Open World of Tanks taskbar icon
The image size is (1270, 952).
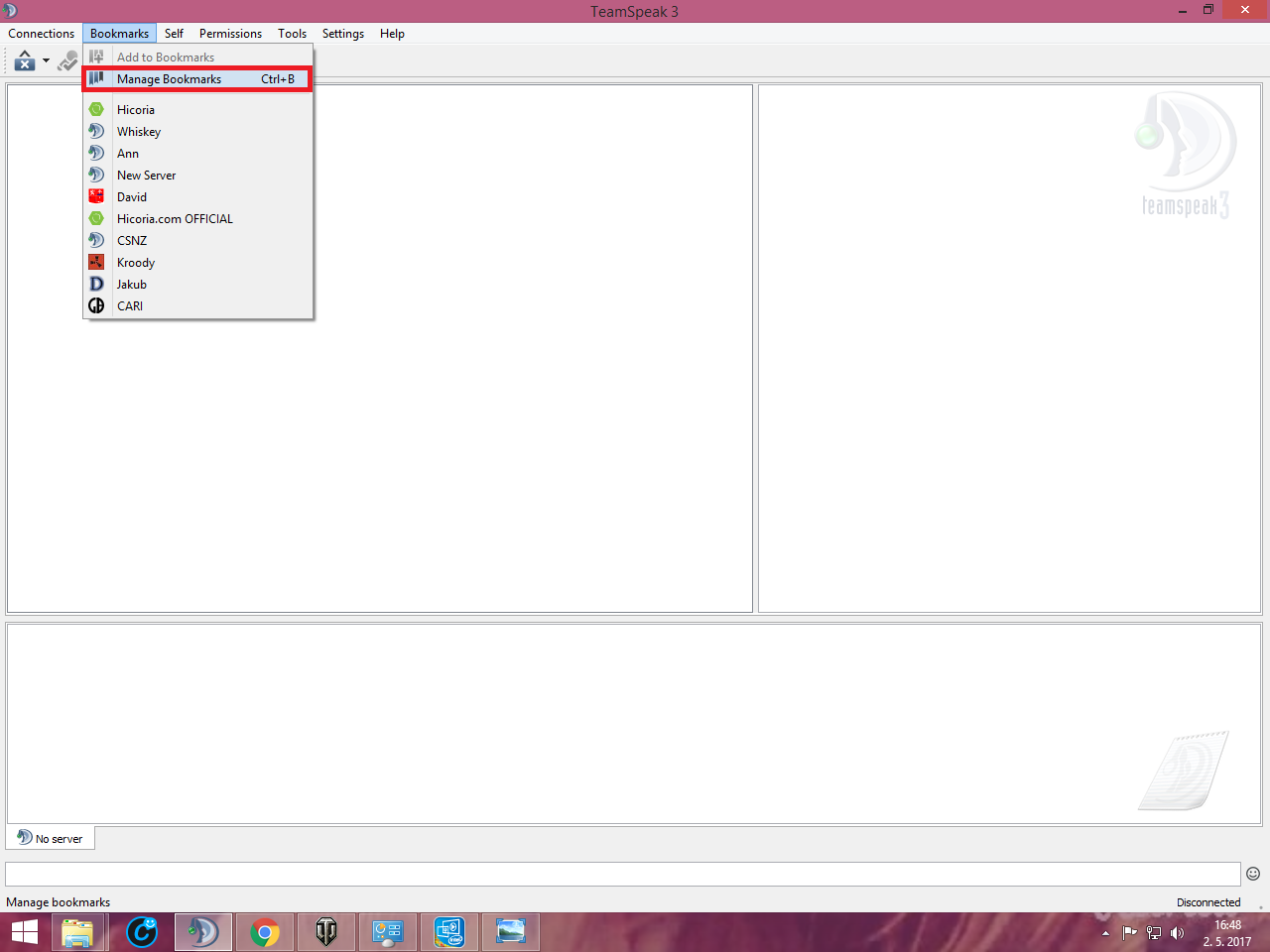(x=326, y=932)
